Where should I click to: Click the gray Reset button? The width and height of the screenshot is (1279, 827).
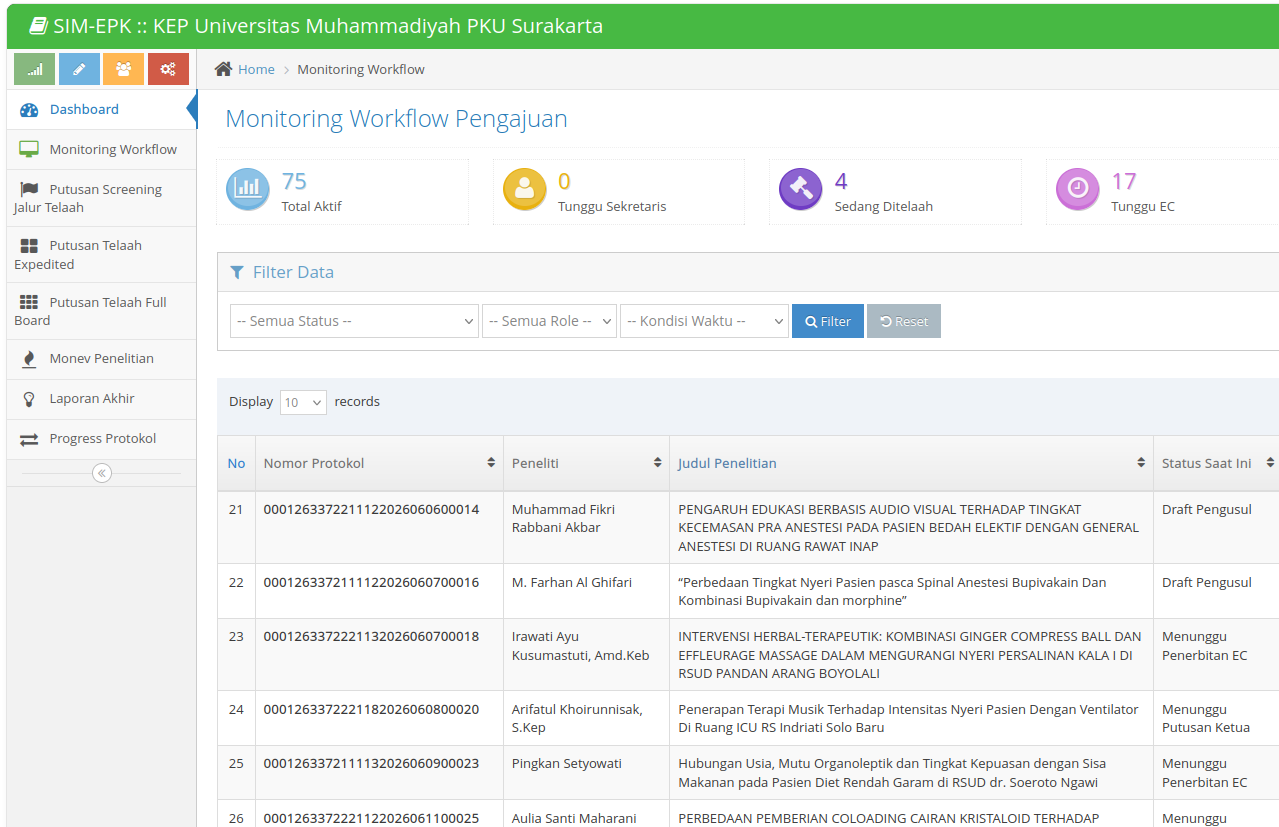coord(904,321)
